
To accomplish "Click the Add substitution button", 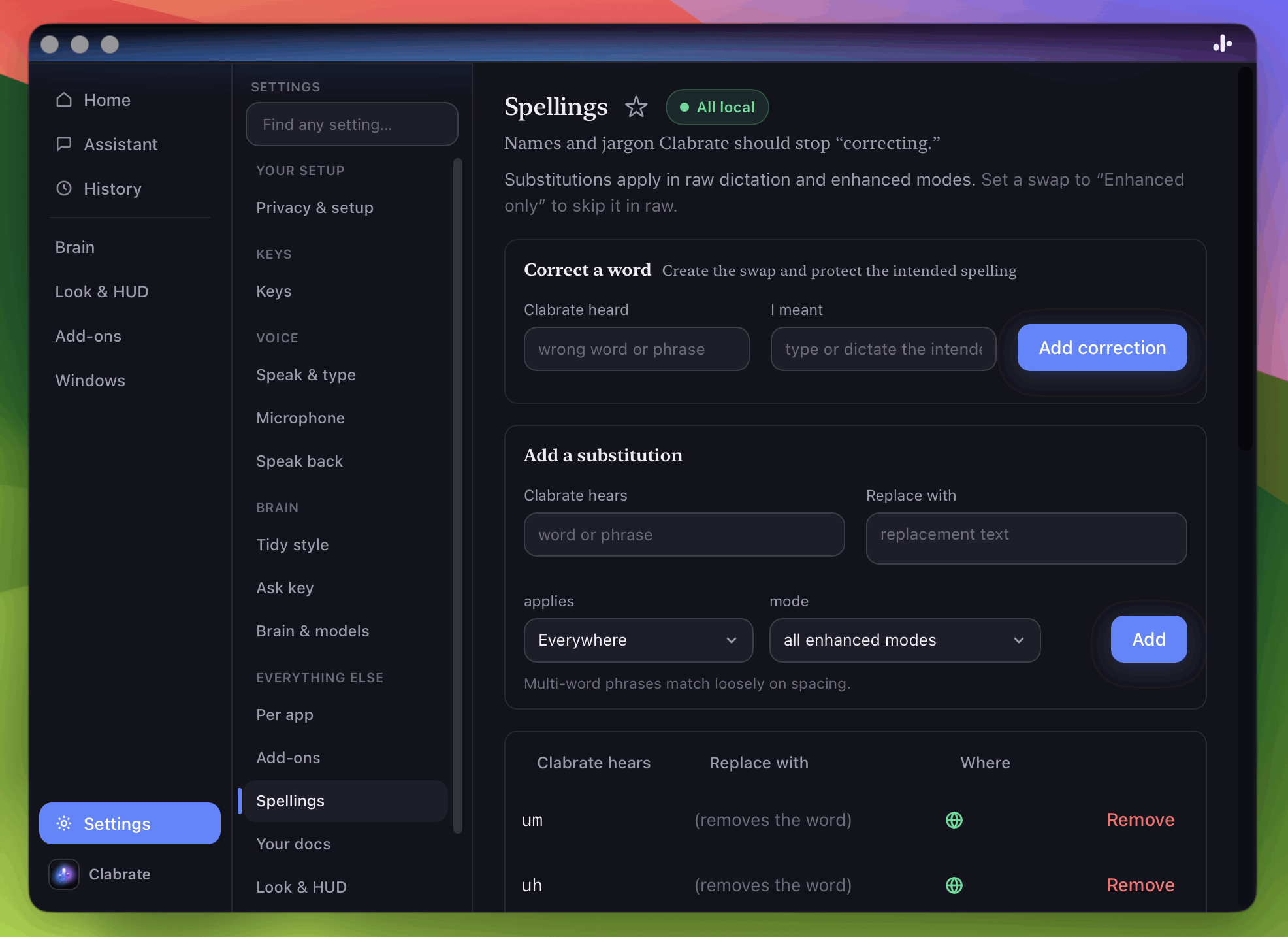I will pos(1149,639).
